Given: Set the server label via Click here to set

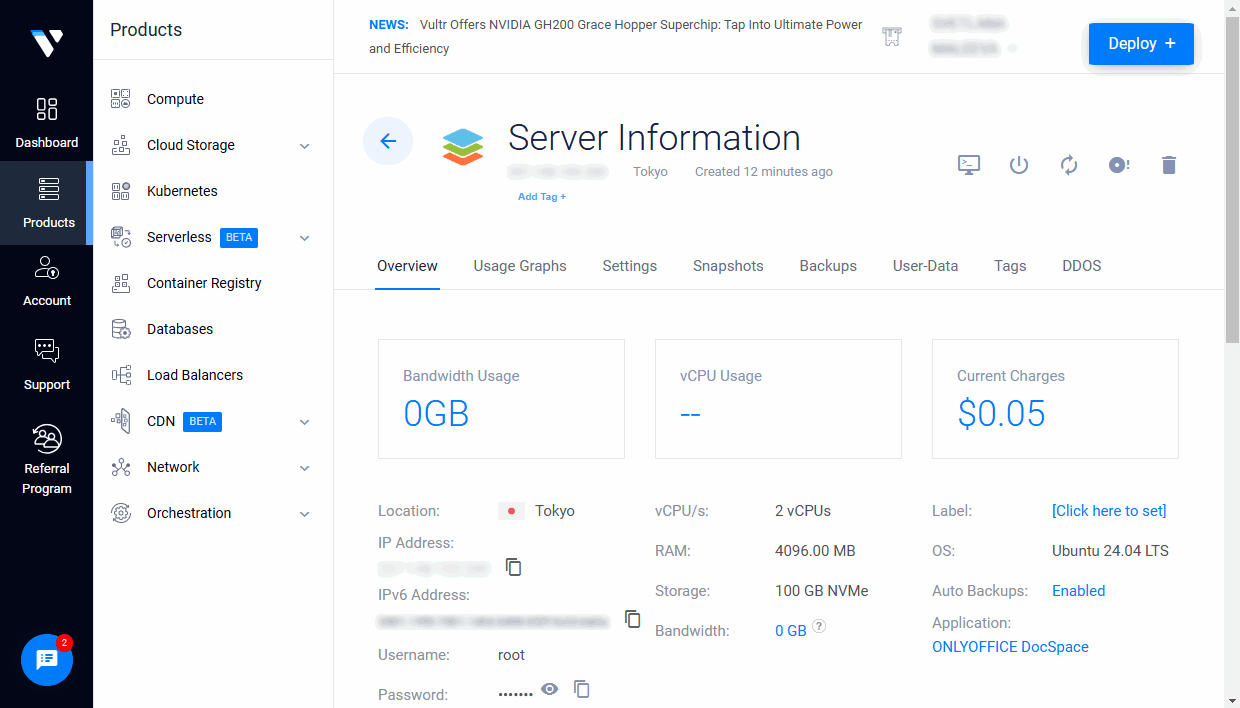Looking at the screenshot, I should click(x=1109, y=510).
